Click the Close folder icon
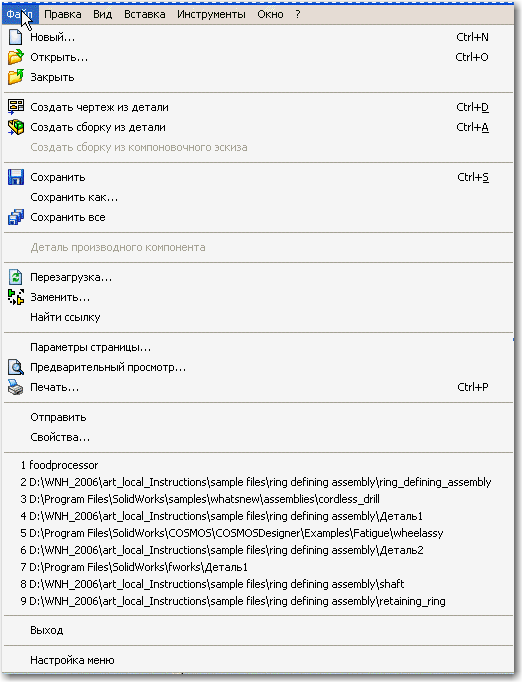The height and width of the screenshot is (682, 522). pyautogui.click(x=16, y=77)
